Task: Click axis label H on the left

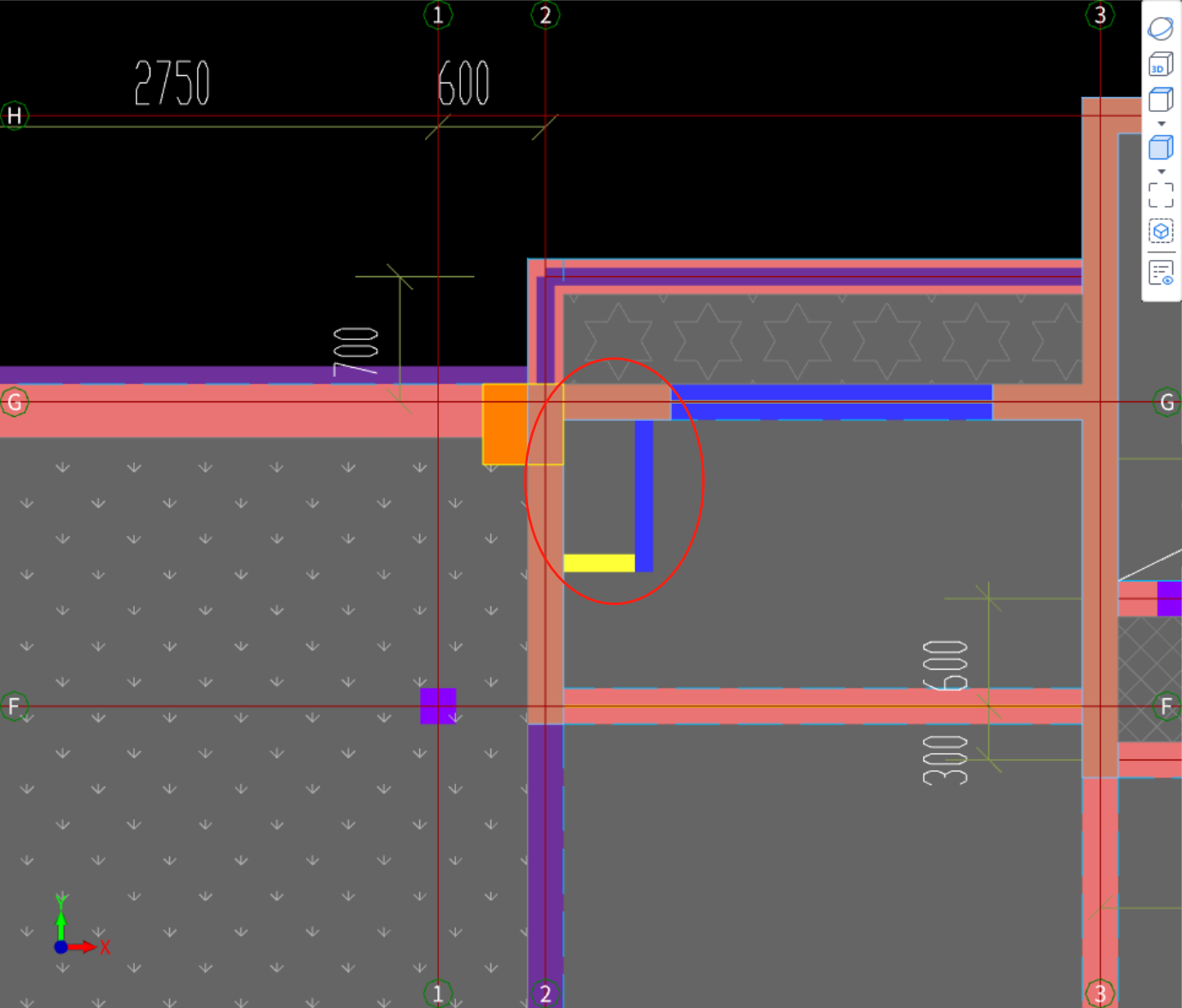Action: point(14,116)
